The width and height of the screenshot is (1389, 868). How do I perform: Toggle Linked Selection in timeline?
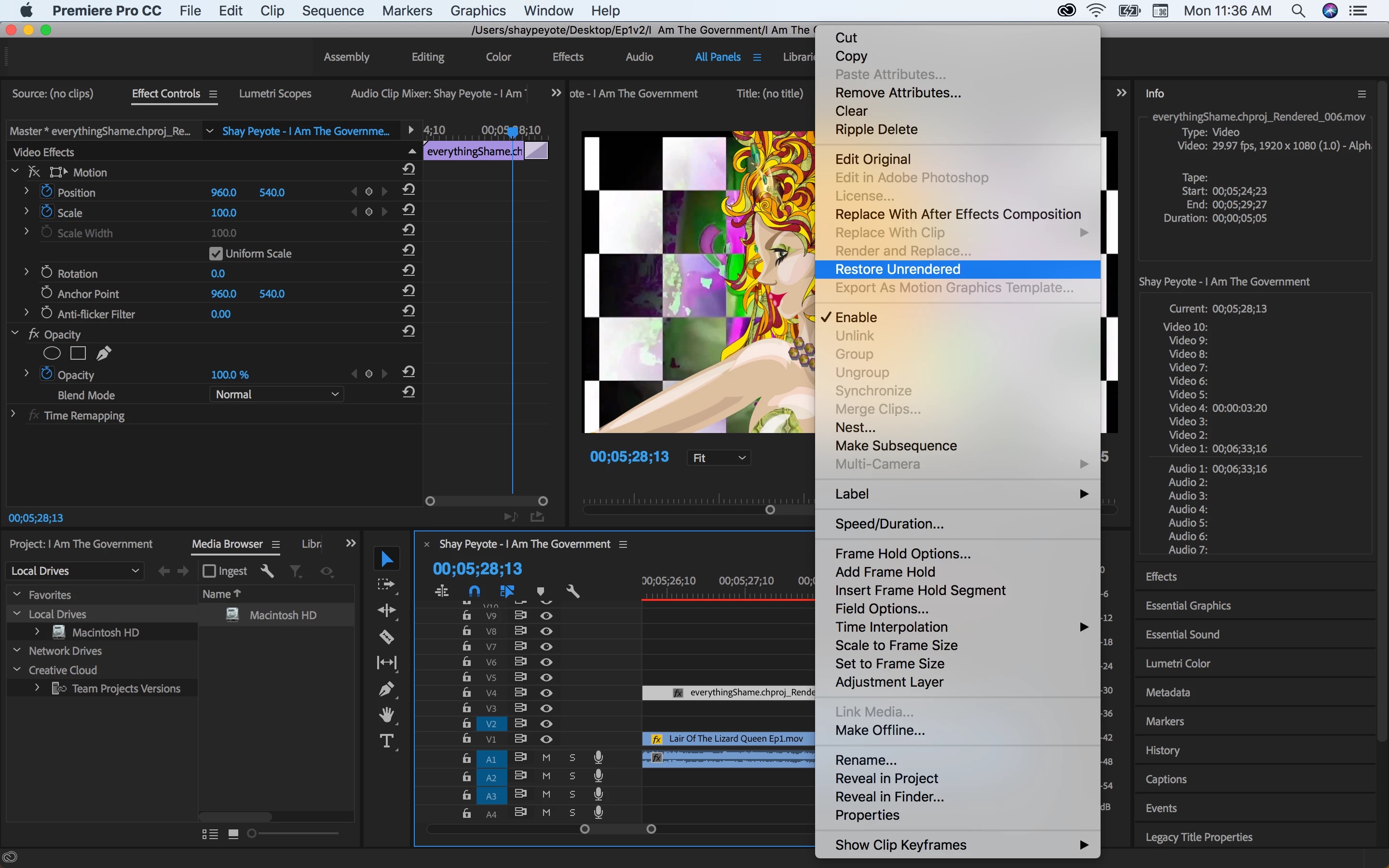tap(507, 591)
